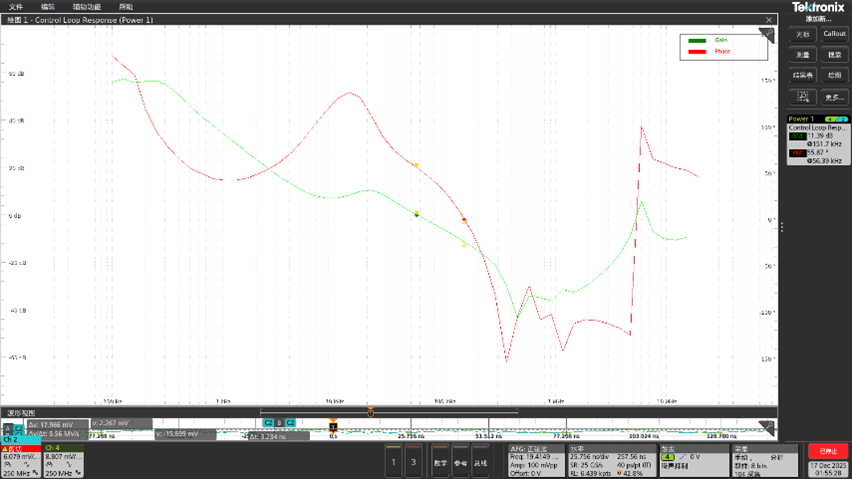Open the 采集 (Acquisition) settings badge
Screen dimensions: 852x479
765,461
